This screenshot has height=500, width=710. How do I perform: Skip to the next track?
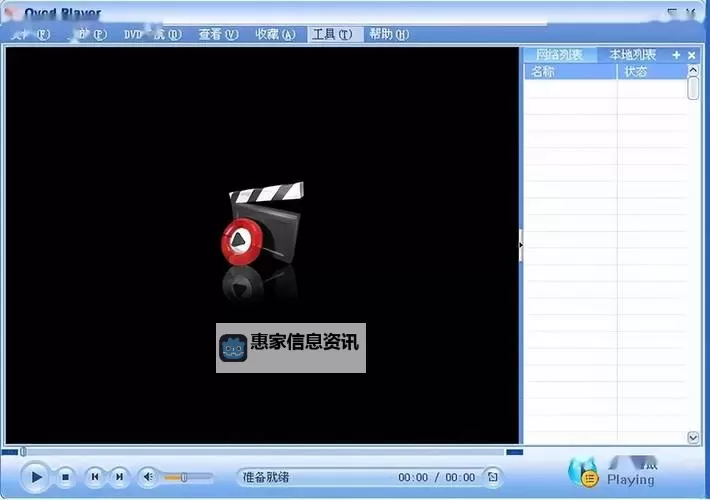[x=120, y=476]
